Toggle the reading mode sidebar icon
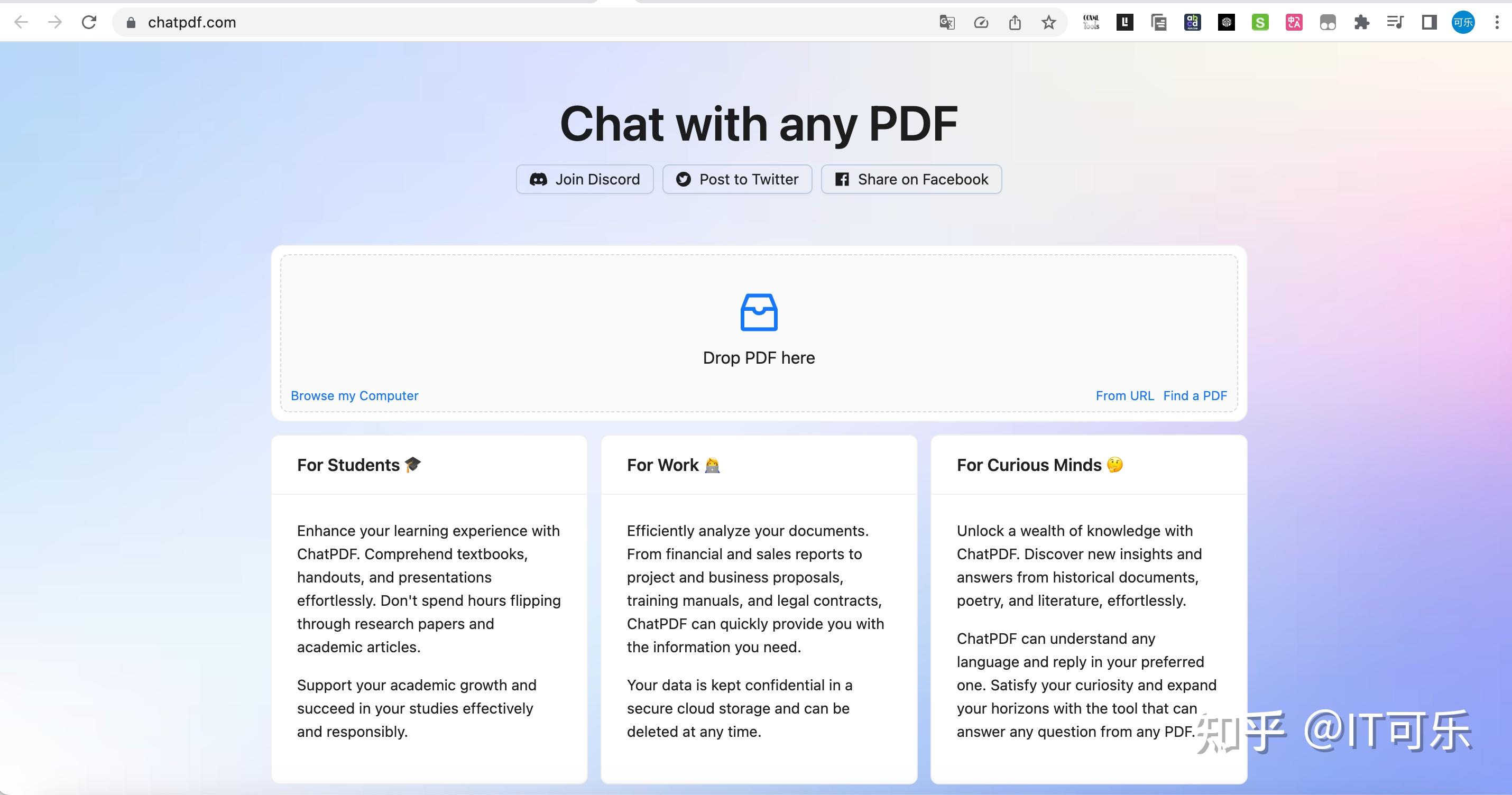 pos(1428,22)
